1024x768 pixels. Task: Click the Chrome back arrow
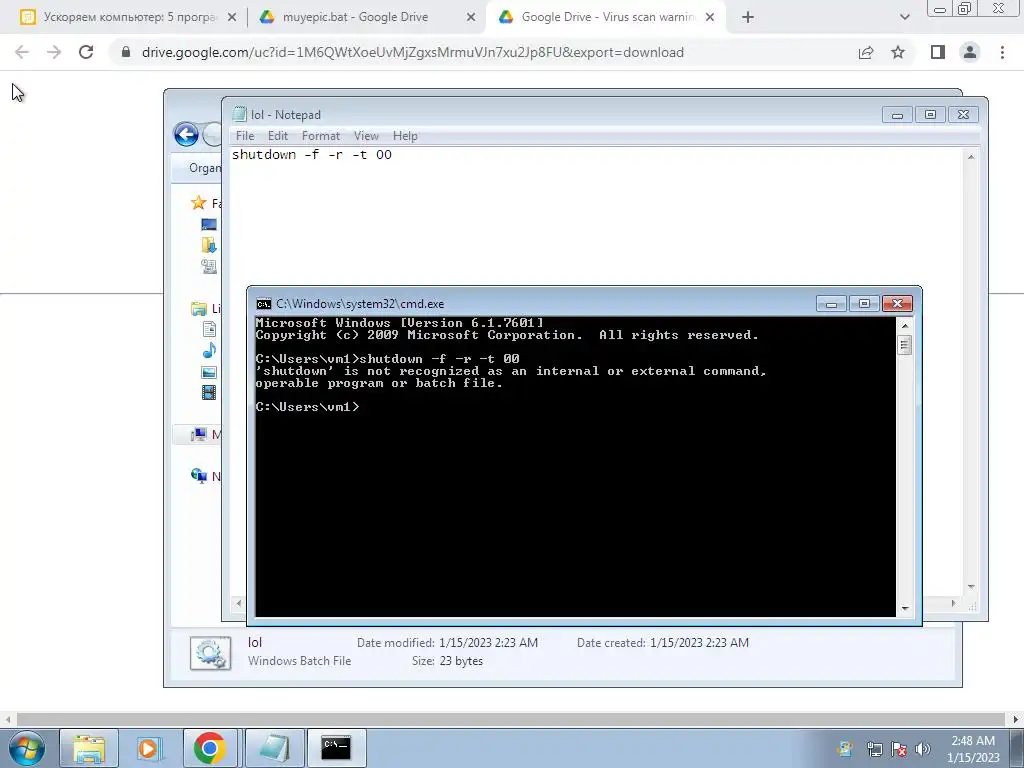tap(22, 52)
